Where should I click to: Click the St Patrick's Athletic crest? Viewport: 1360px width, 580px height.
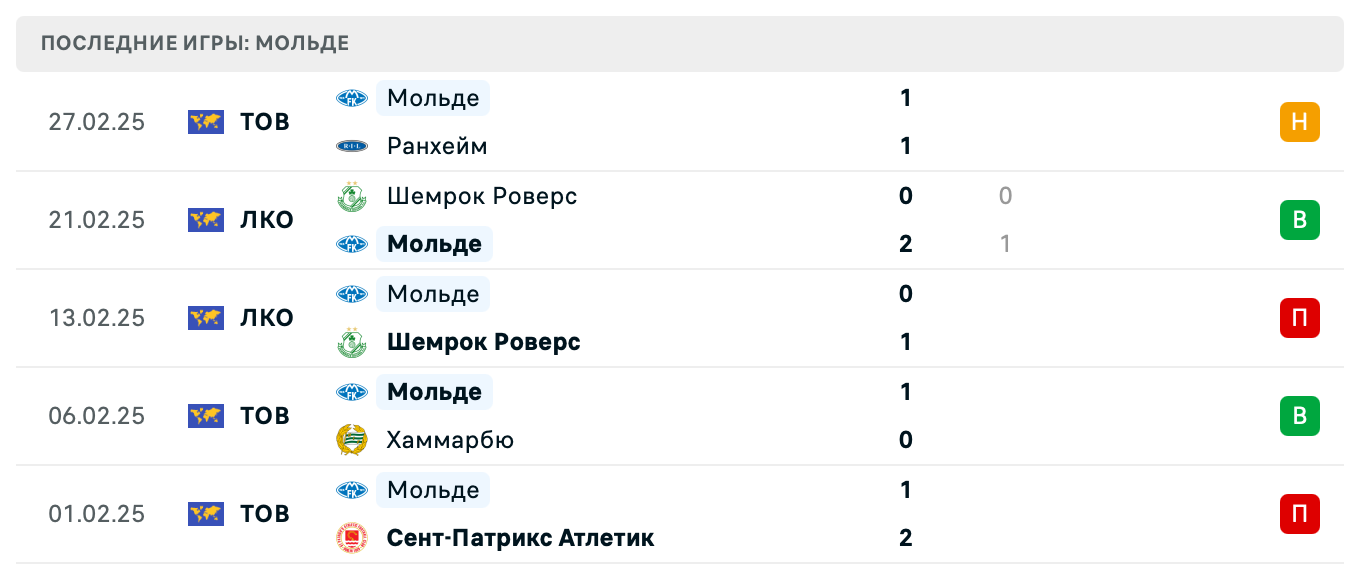click(352, 538)
